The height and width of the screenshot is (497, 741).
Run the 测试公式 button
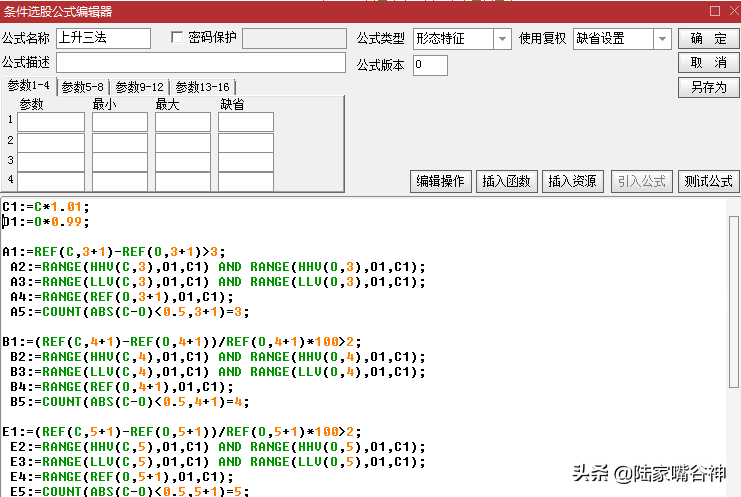708,181
